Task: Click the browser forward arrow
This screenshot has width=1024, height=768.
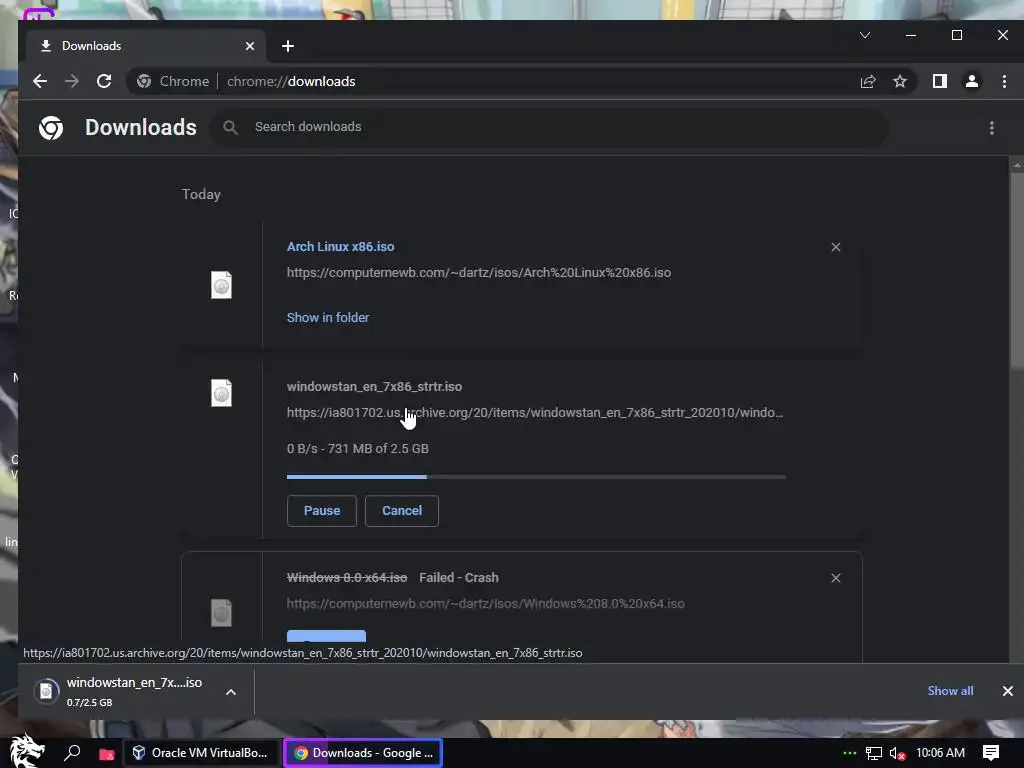Action: pyautogui.click(x=72, y=81)
